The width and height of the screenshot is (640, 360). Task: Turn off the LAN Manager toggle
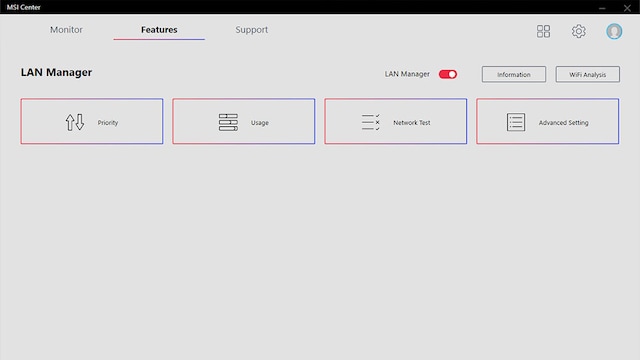click(x=448, y=74)
